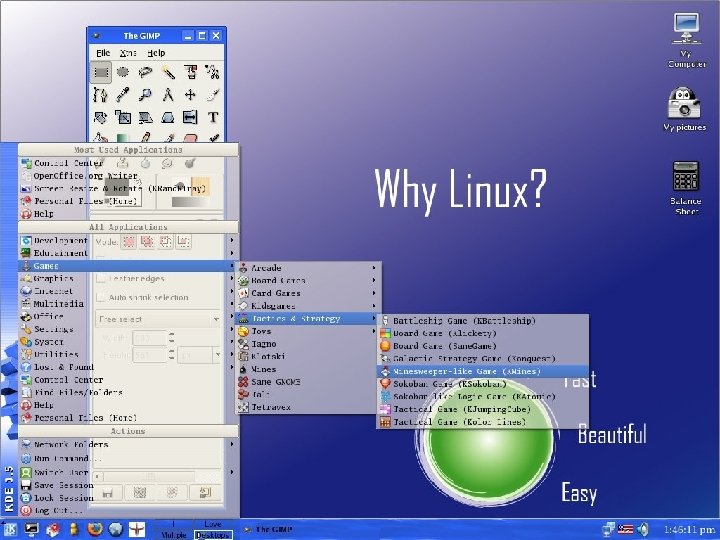Viewport: 720px width, 540px height.
Task: Launch the globe web browser icon on panel
Action: (116, 529)
